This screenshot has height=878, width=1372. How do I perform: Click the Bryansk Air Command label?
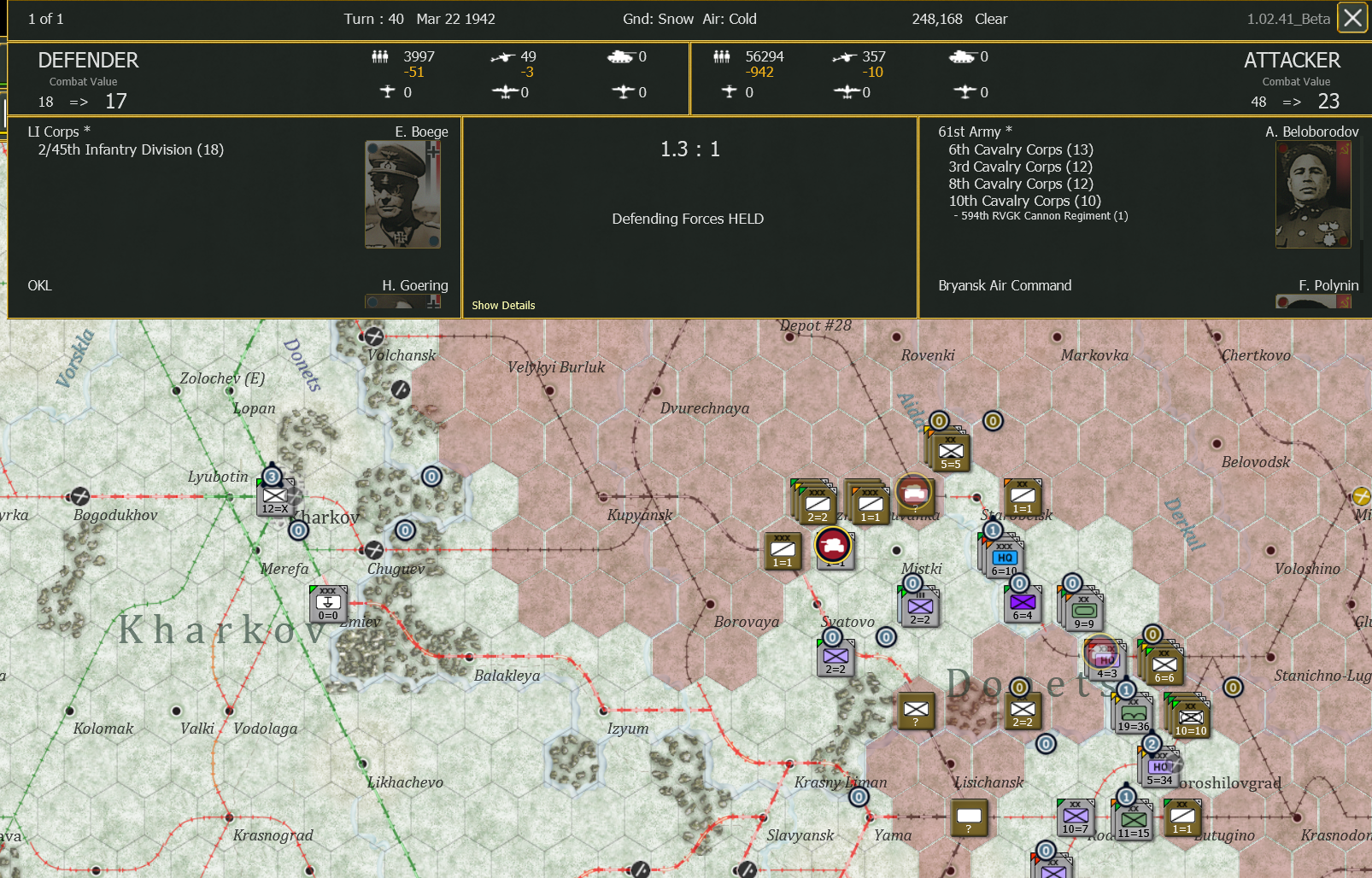[x=1005, y=285]
